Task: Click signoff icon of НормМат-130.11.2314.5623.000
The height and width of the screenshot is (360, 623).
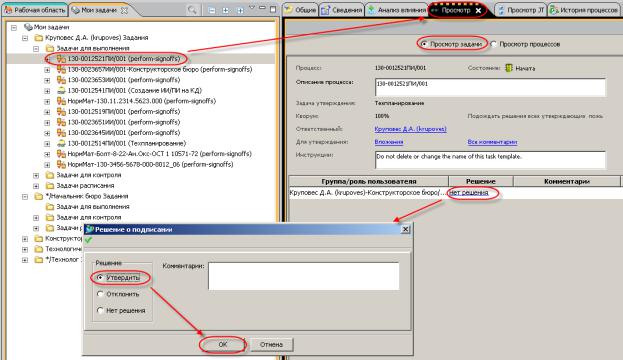Action: (x=61, y=101)
